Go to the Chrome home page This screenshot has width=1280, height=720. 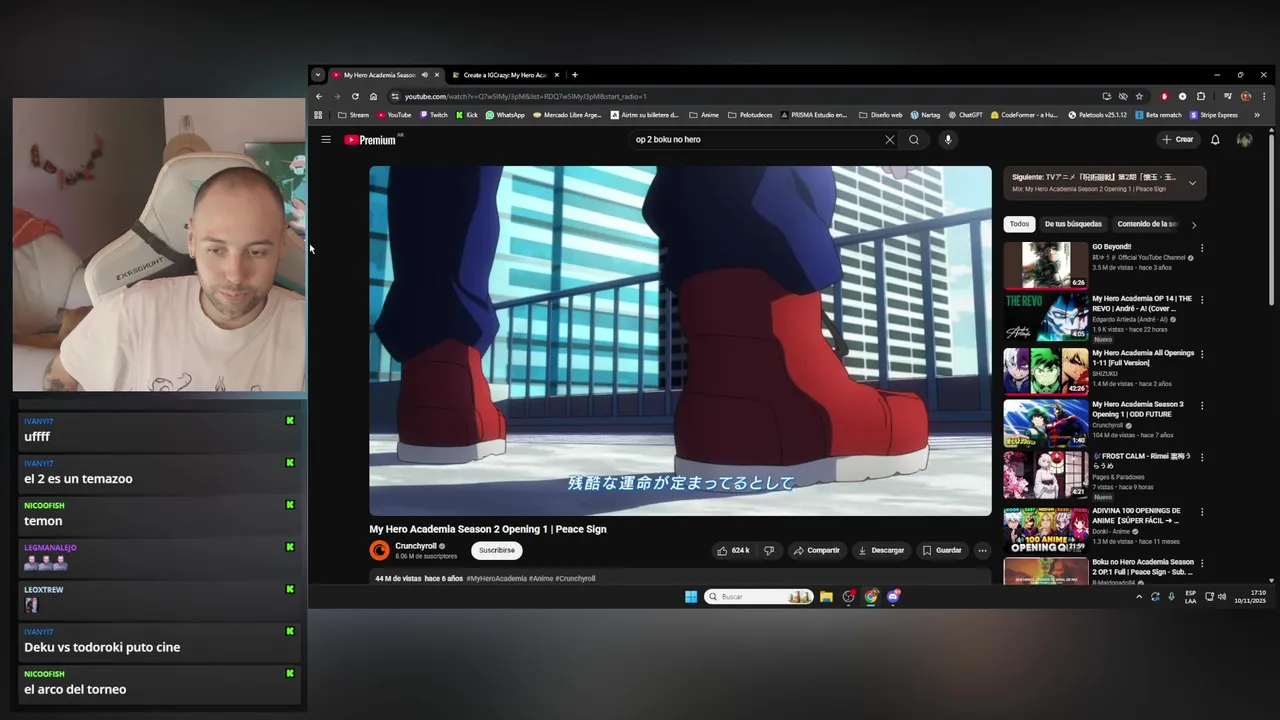point(373,97)
